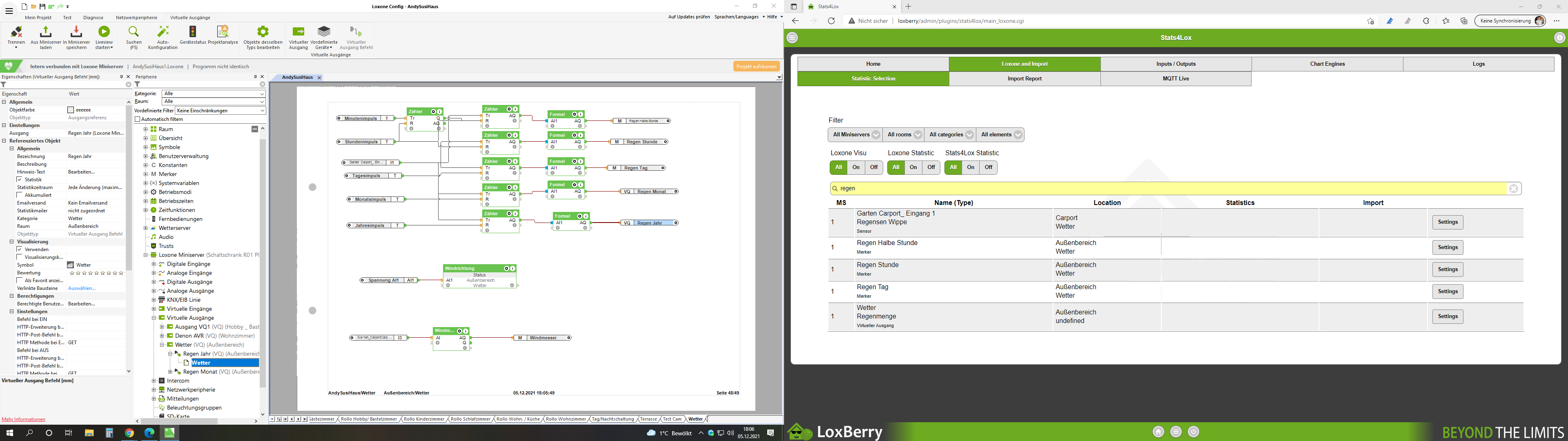This screenshot has width=1568, height=441.
Task: Click the Stats4Lox green hamburger menu icon
Action: pyautogui.click(x=792, y=38)
